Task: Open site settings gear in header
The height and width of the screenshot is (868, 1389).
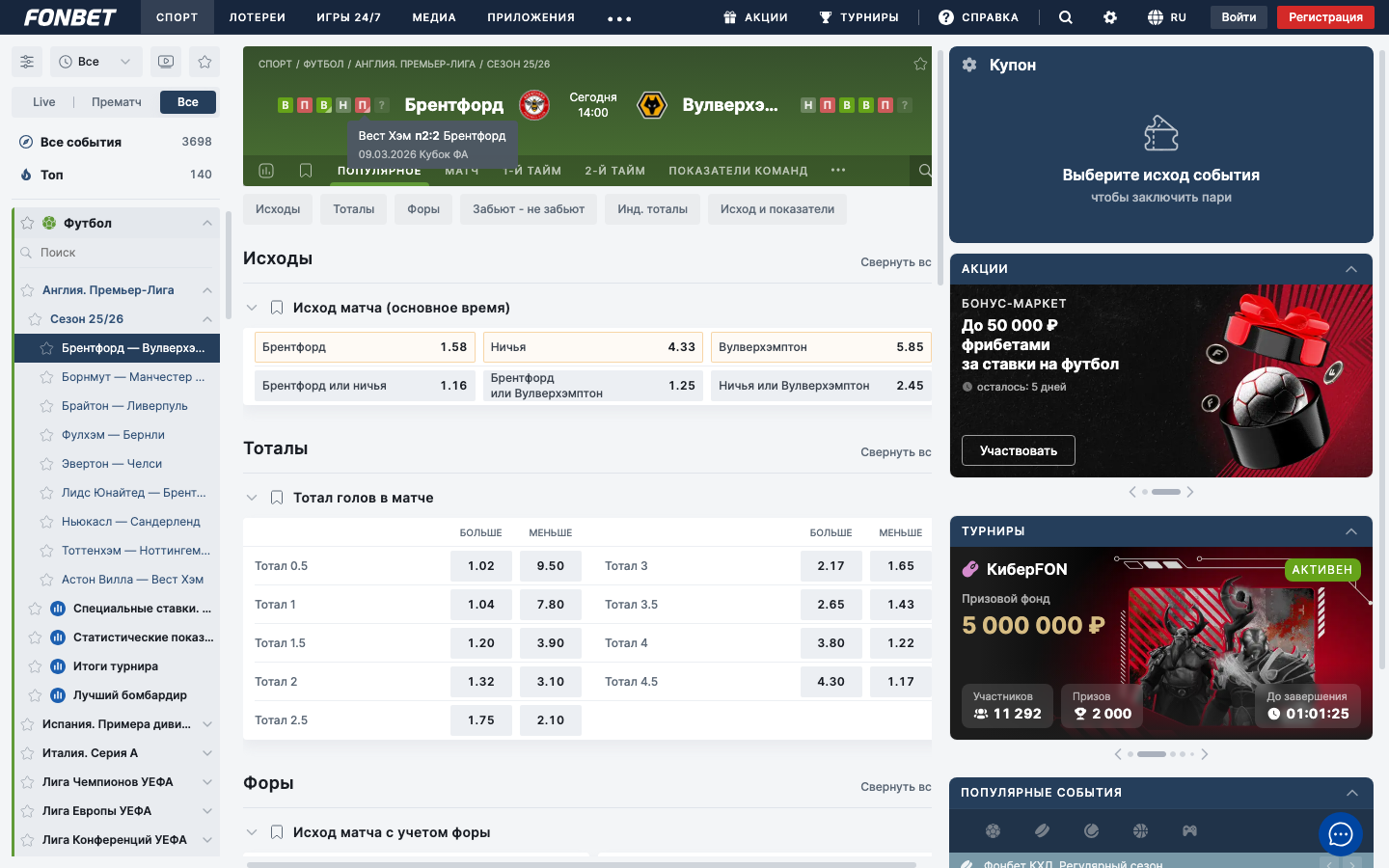Action: (1110, 17)
